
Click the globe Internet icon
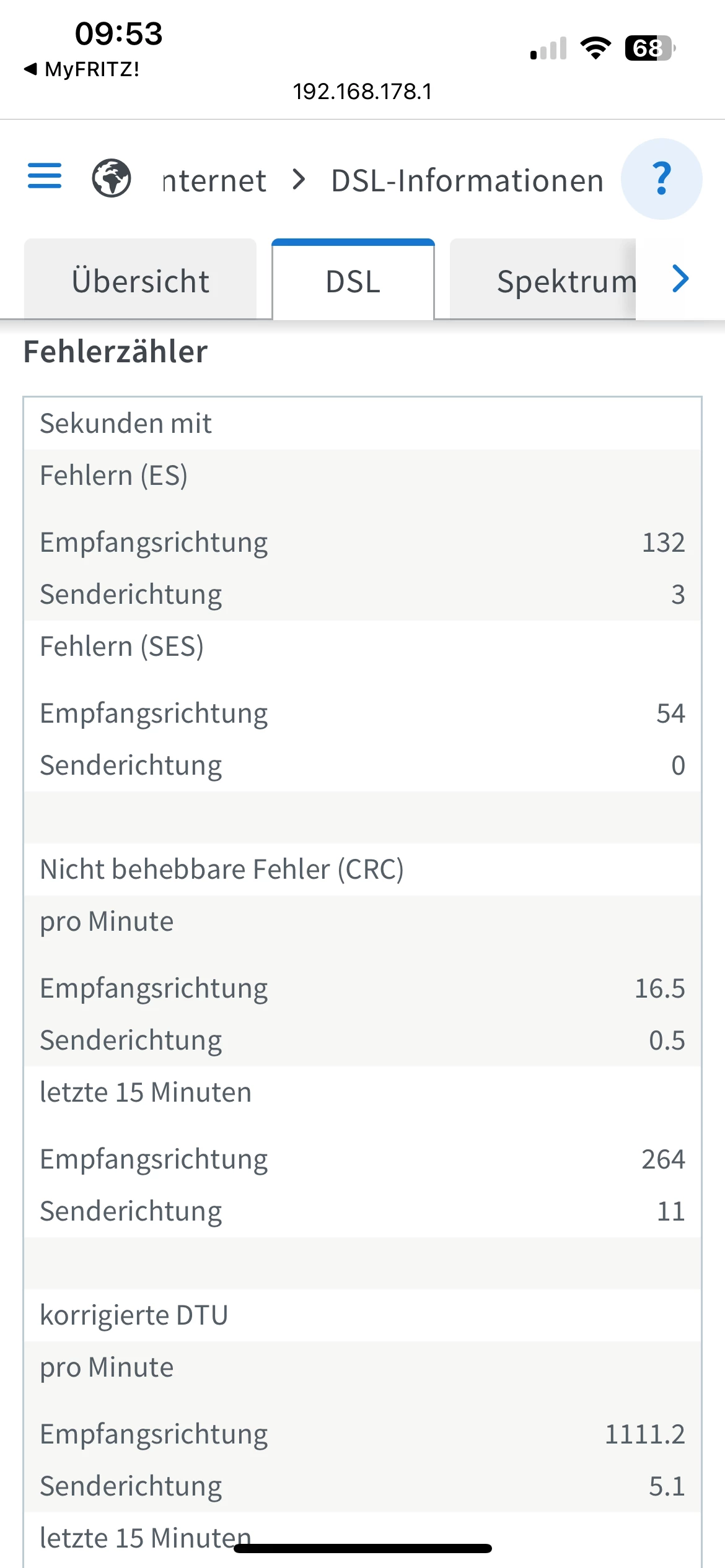112,178
